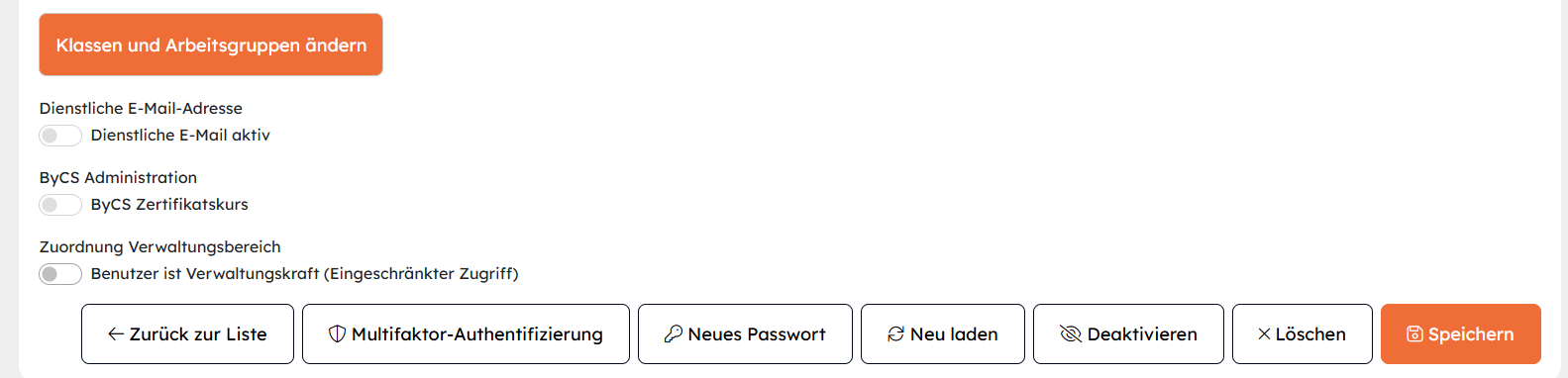Click the Benutzer ist Verwaltungskraft label text
Viewport: 1568px width, 378px height.
point(304,274)
